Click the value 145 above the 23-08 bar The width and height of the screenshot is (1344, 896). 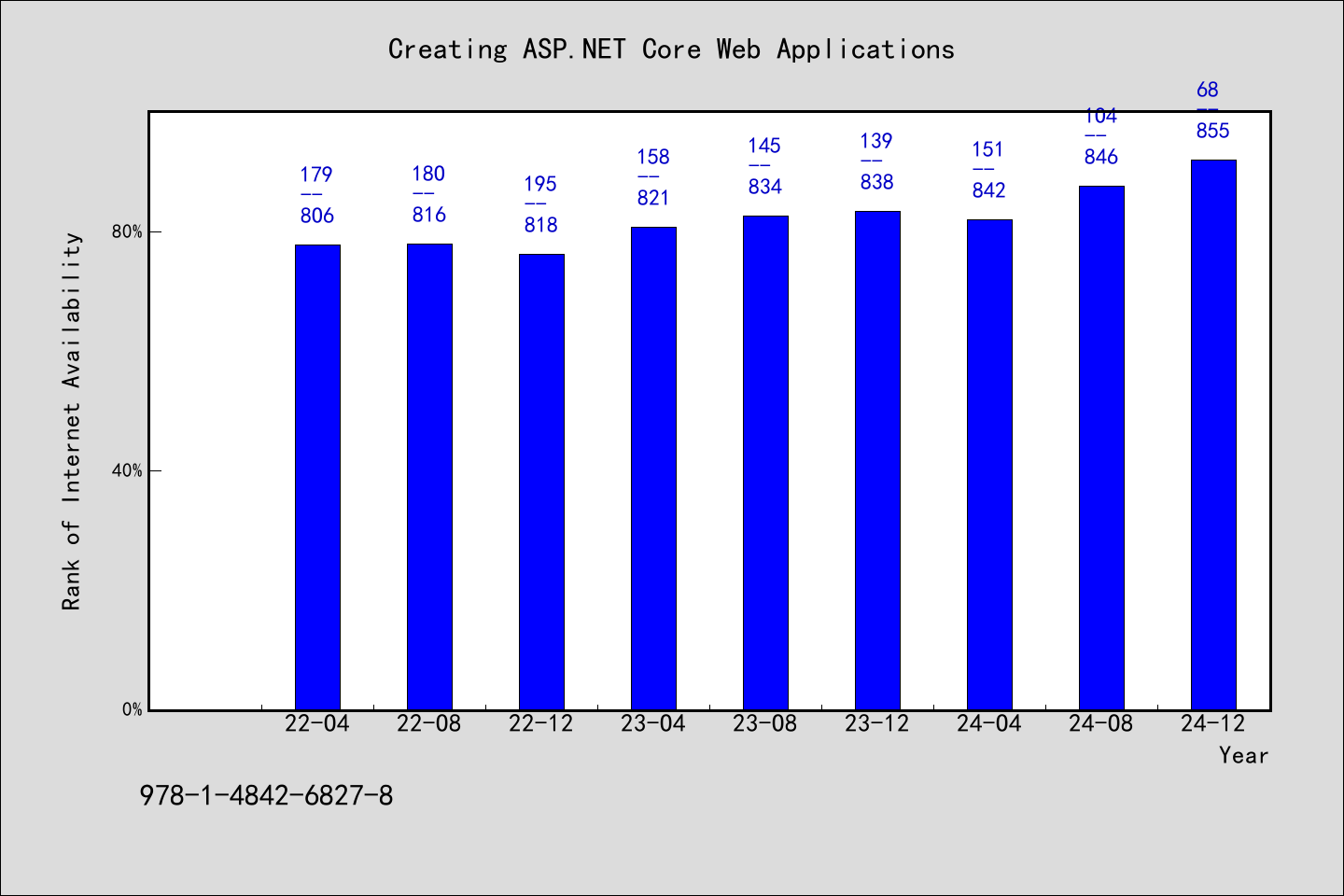tap(764, 146)
